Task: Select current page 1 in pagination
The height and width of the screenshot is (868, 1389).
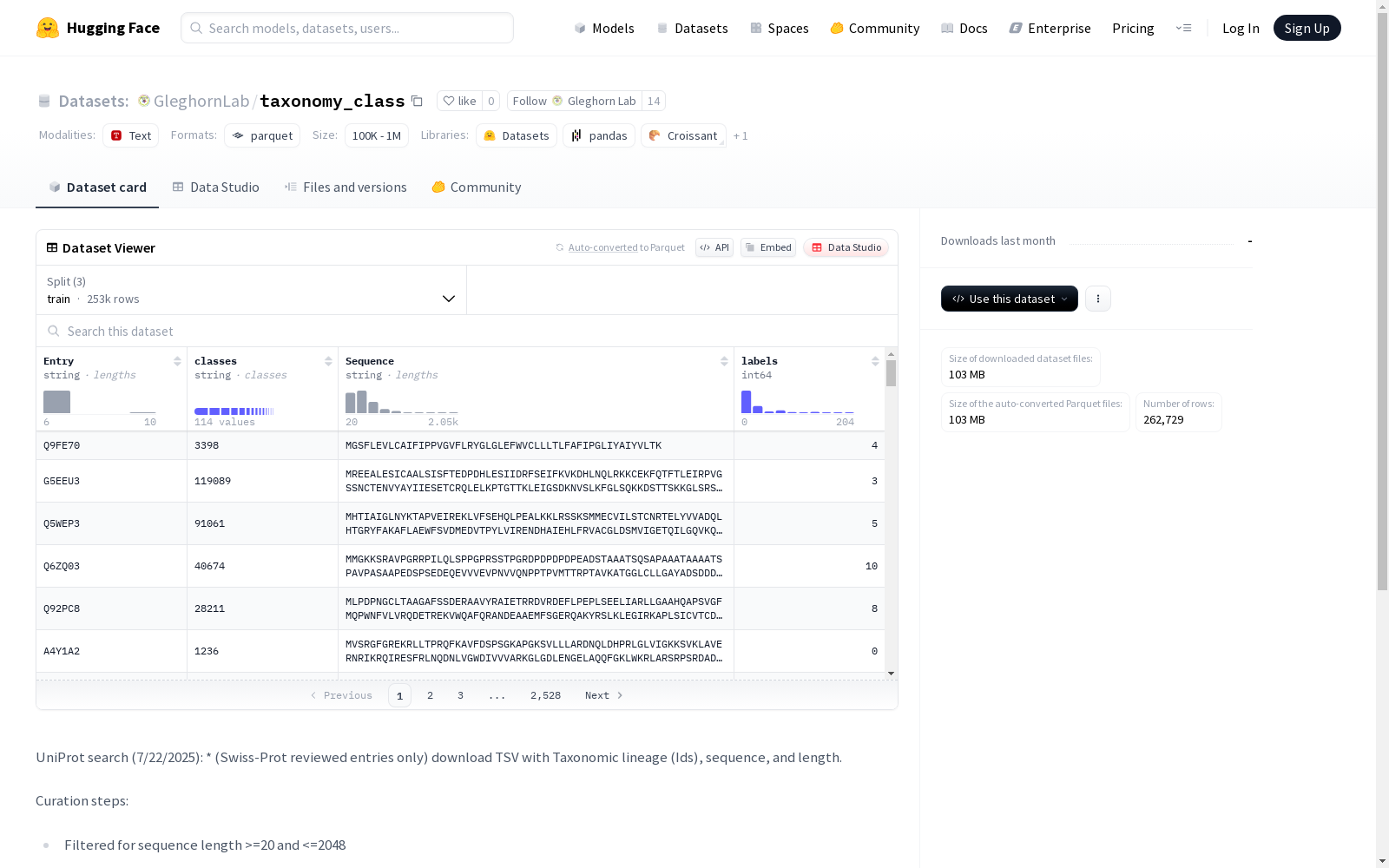Action: (x=399, y=695)
